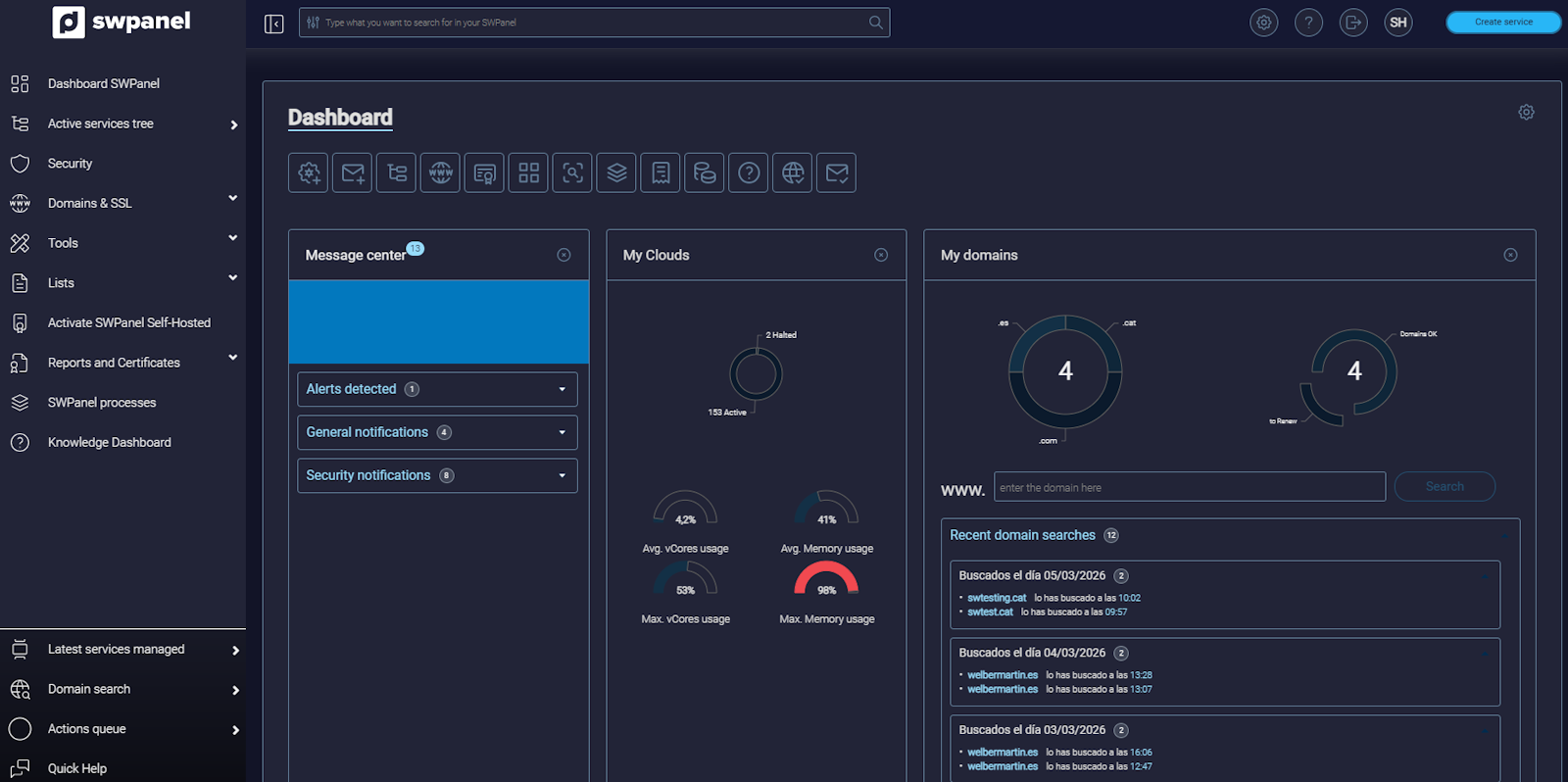Click the Create service button
The width and height of the screenshot is (1568, 782).
1502,23
